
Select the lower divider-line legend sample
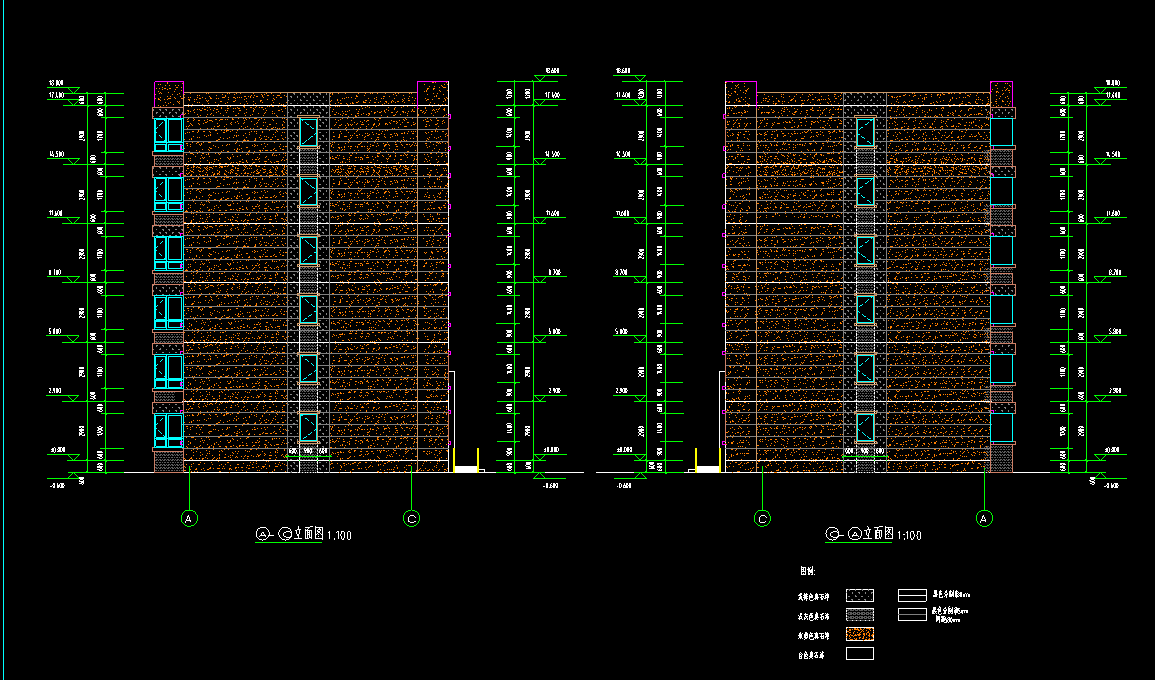click(912, 614)
